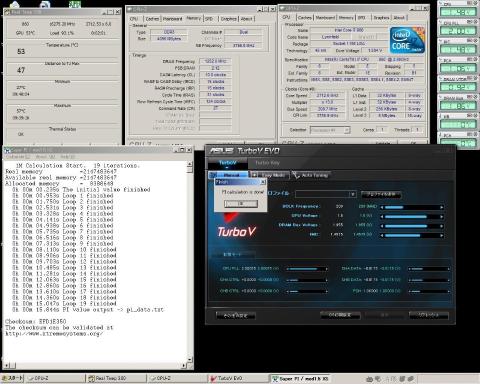Click Super PI horizontal scrollbar right arrow

(x=183, y=366)
